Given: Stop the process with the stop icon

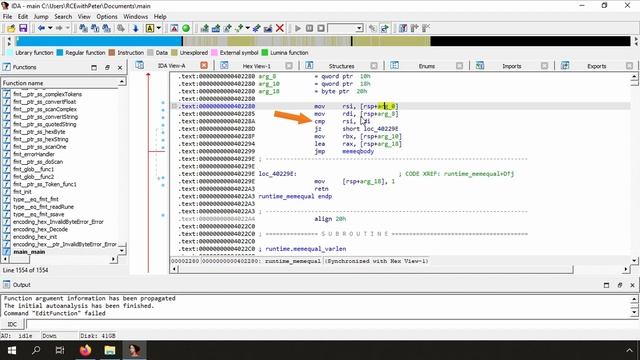Looking at the screenshot, I should click(321, 28).
